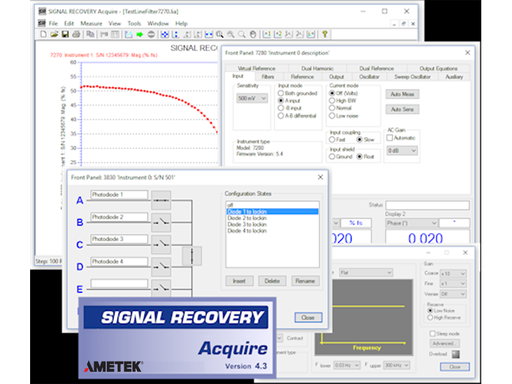512x384 pixels.
Task: Click the New document toolbar icon
Action: 43,34
